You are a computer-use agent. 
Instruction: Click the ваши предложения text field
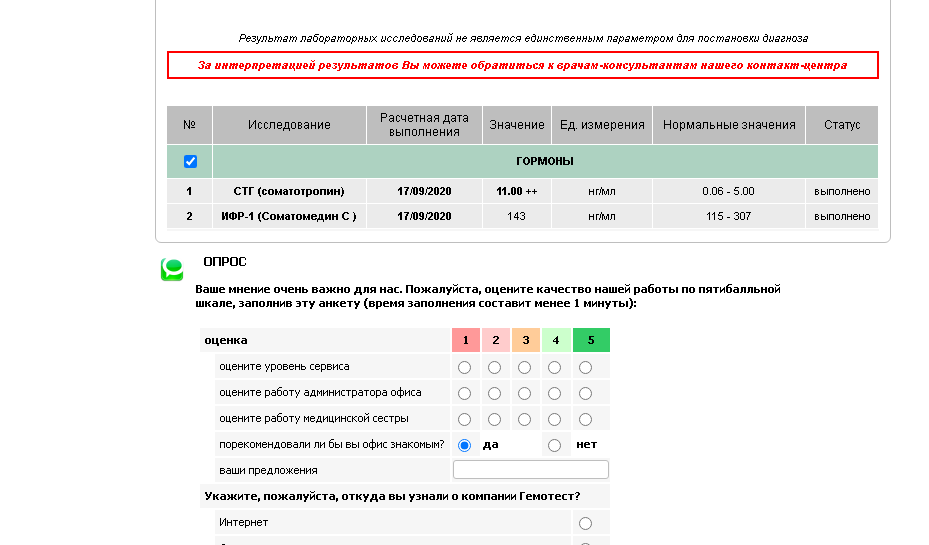[x=530, y=470]
